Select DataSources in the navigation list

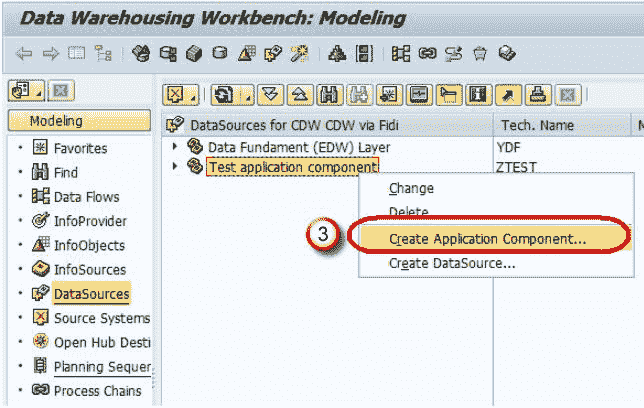[92, 294]
